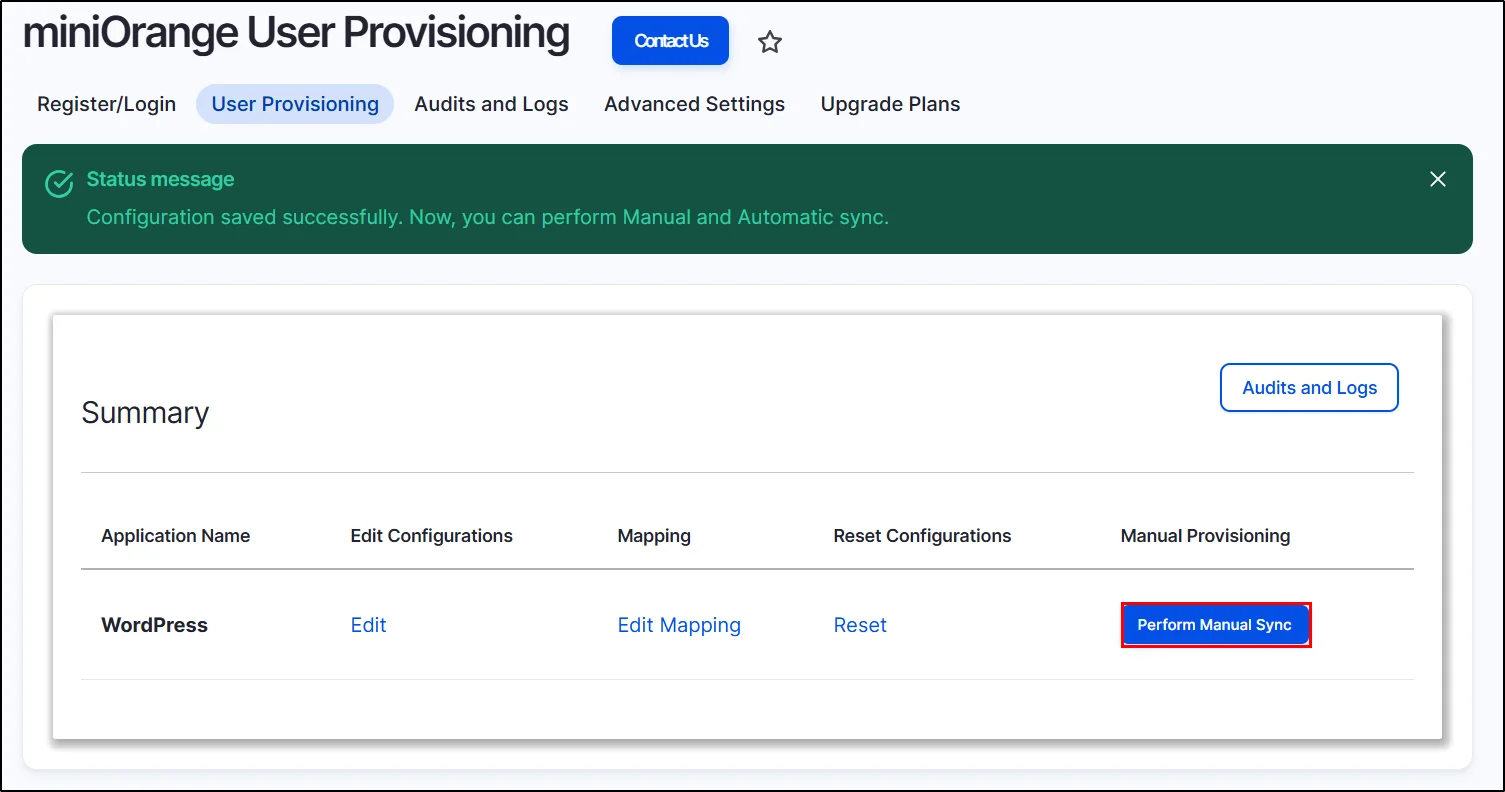1505x792 pixels.
Task: Click the 'Status message' heading text
Action: point(160,180)
